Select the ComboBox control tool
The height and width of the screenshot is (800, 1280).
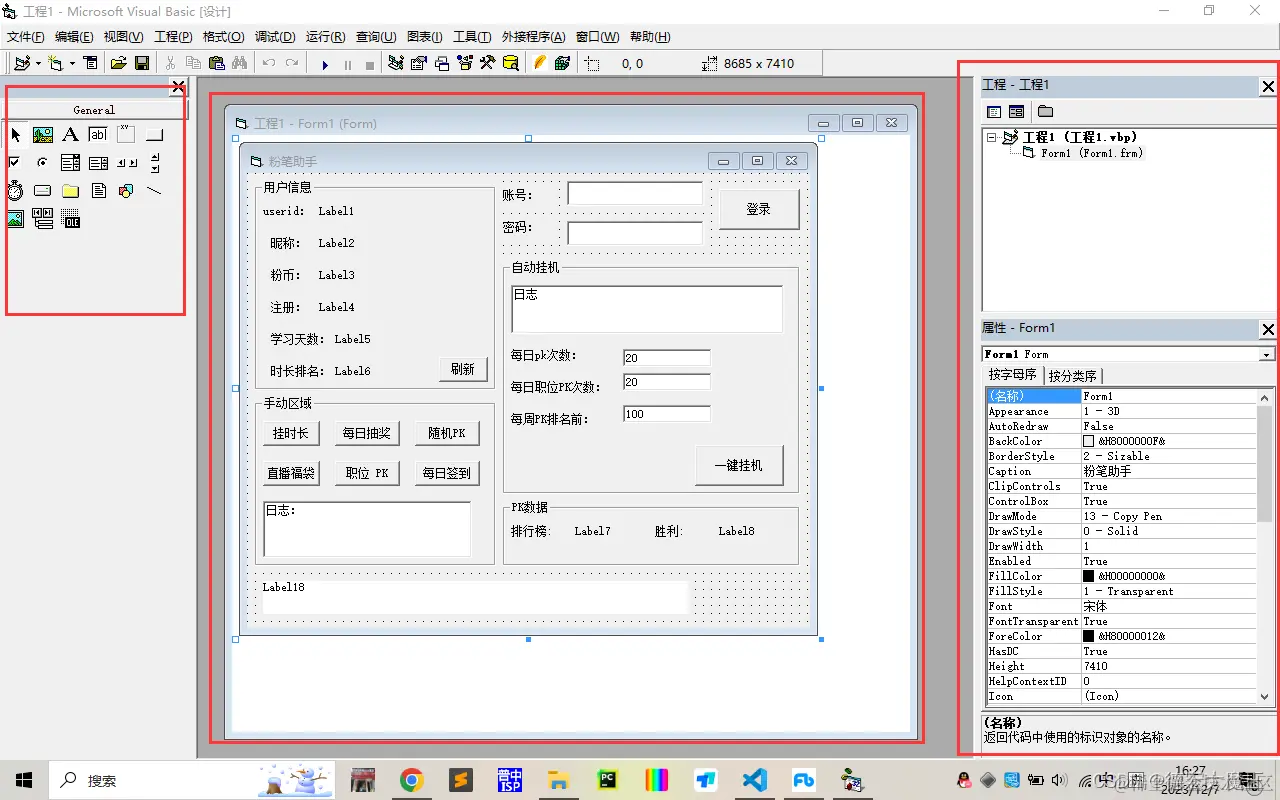pyautogui.click(x=70, y=162)
